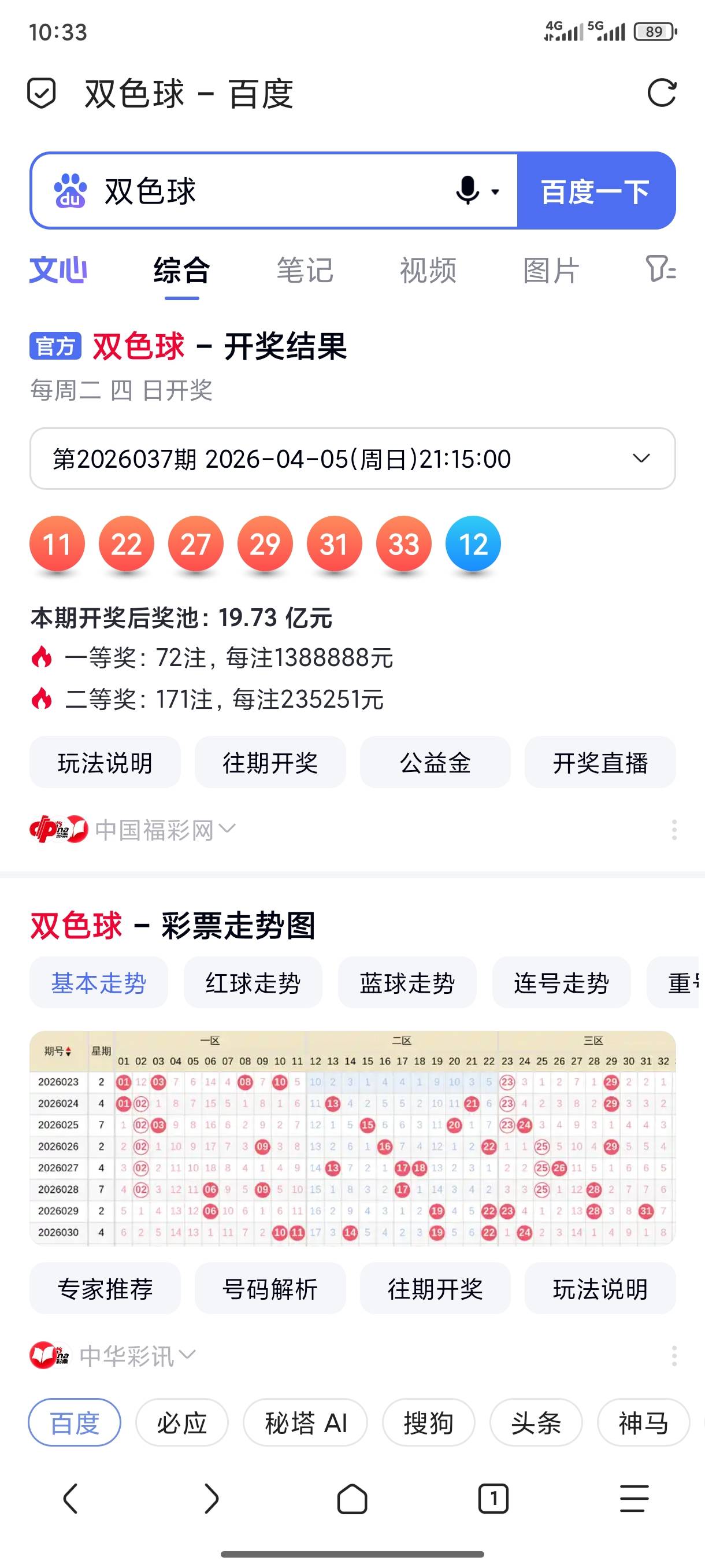Tap the red ball number 27
Viewport: 705px width, 1568px height.
click(x=196, y=543)
